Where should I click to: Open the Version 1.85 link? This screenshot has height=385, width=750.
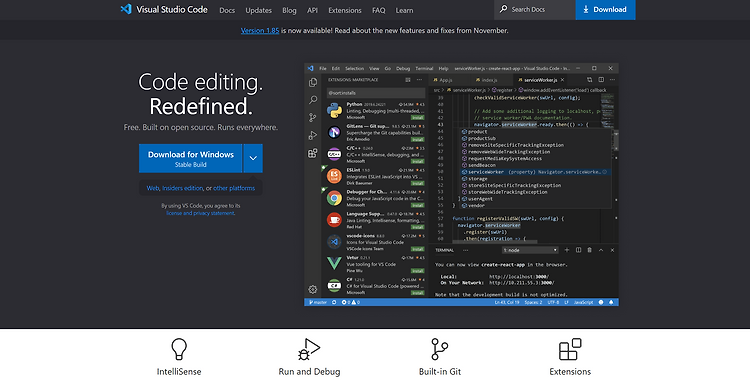(260, 30)
